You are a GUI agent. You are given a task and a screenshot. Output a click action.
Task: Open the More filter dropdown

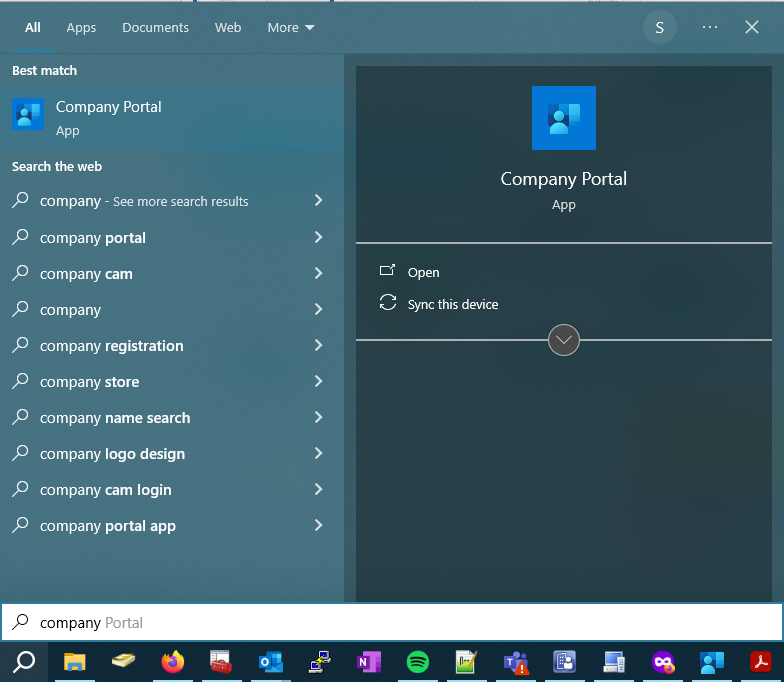pos(291,28)
